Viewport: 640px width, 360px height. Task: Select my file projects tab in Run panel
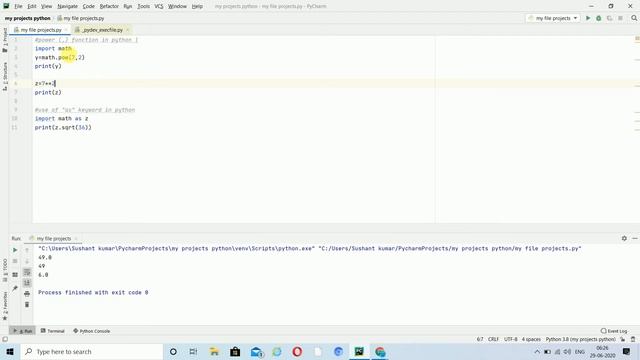(x=53, y=238)
